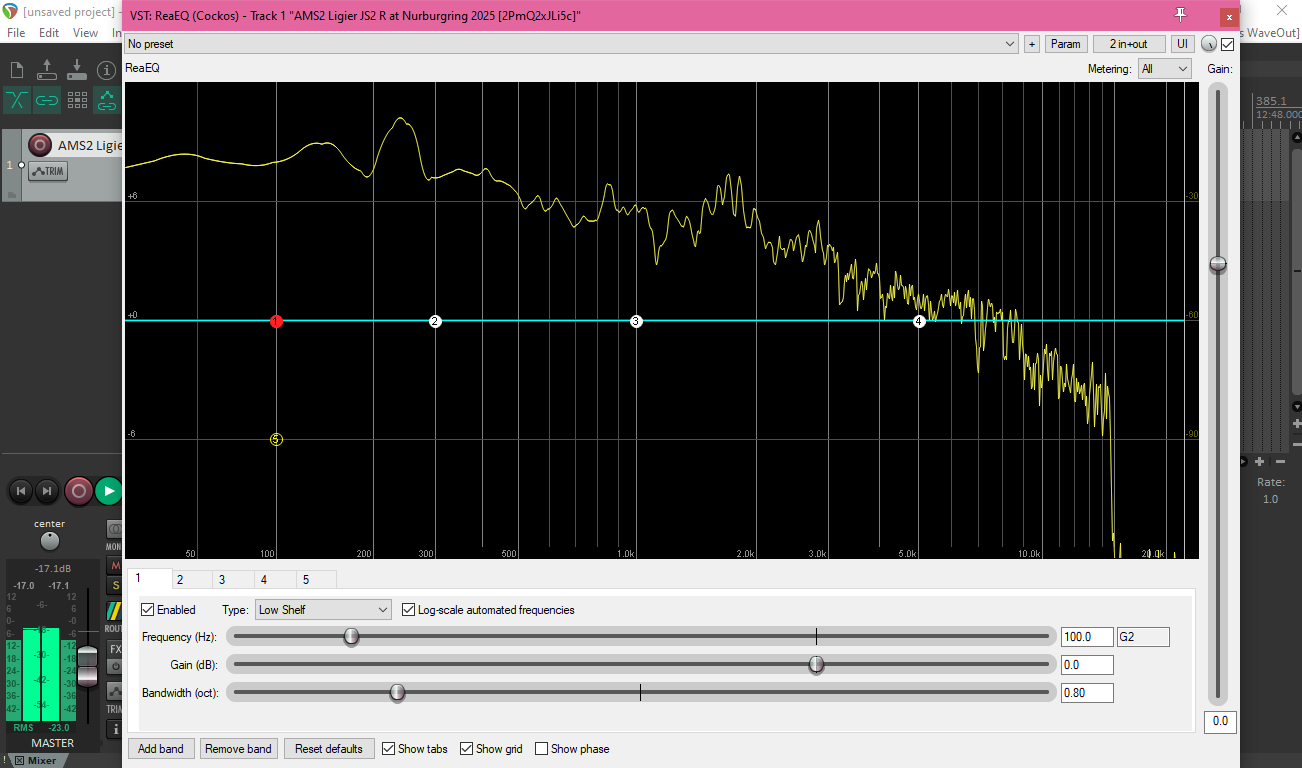Select band 1 red point on EQ graph
Screen dimensions: 1302x768
[x=277, y=321]
